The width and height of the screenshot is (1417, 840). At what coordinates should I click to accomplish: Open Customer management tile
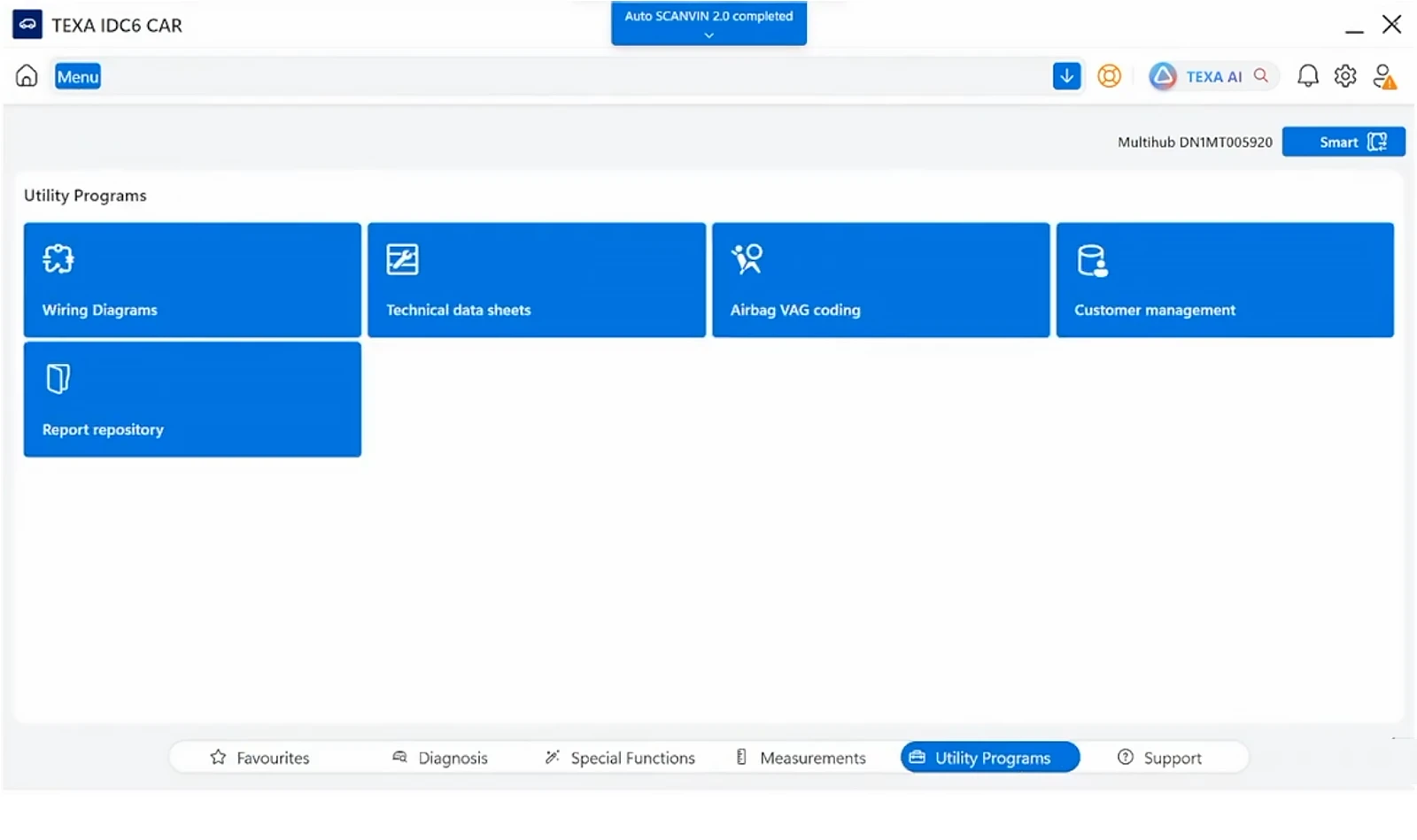(1225, 280)
